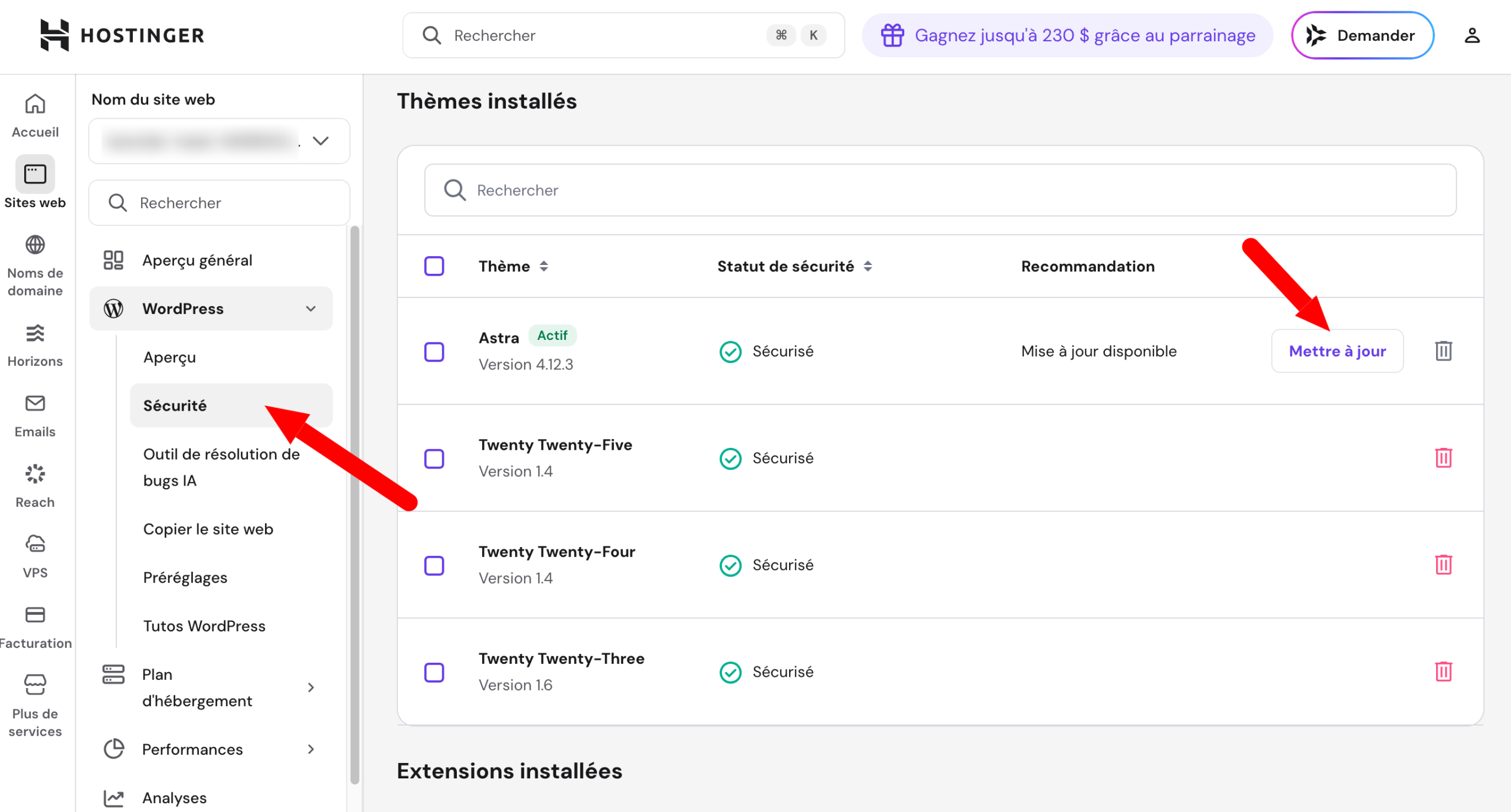The width and height of the screenshot is (1511, 812).
Task: Click the WordPress logo icon in sidebar
Action: point(113,309)
